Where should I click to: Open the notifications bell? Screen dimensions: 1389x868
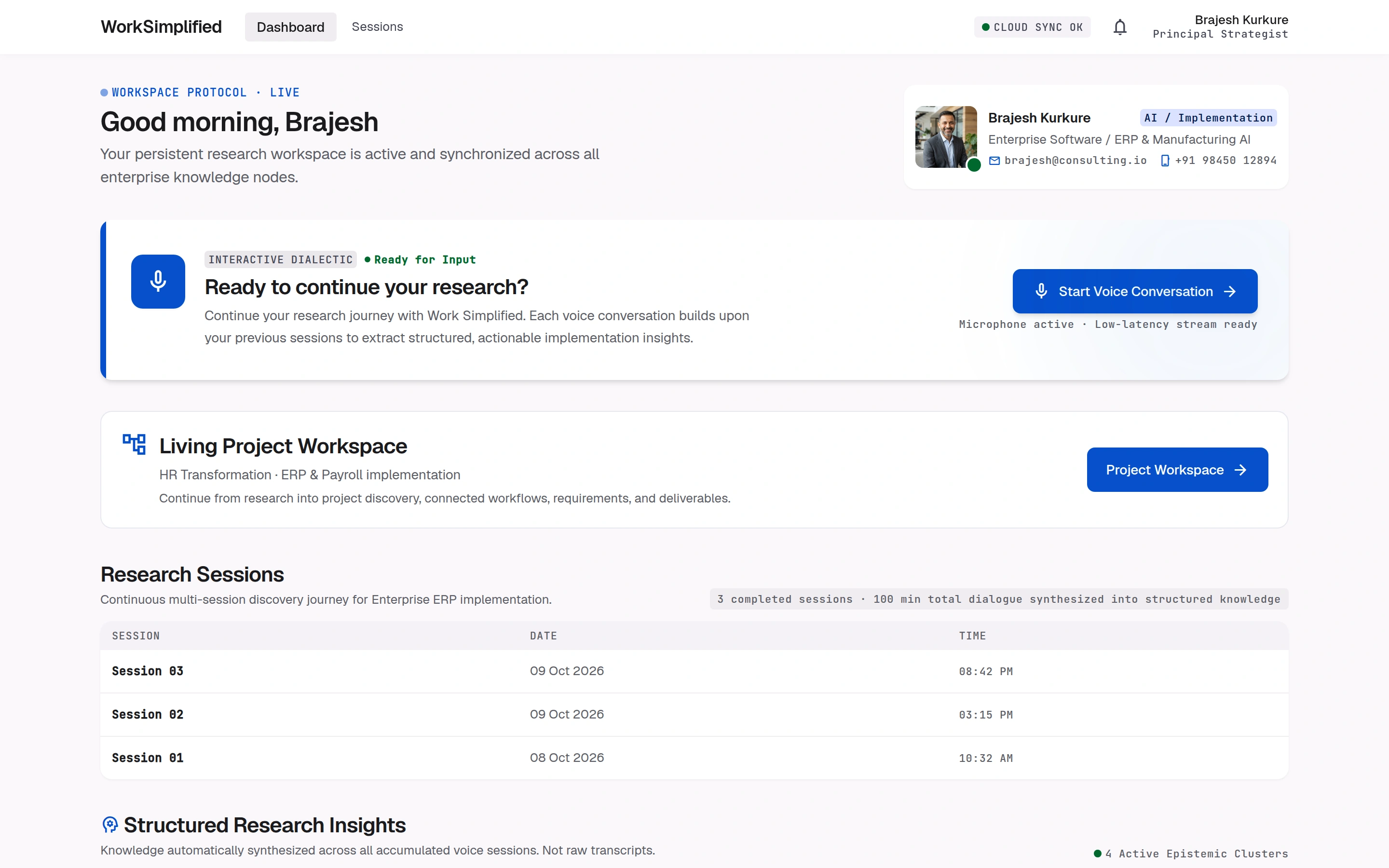pos(1120,27)
